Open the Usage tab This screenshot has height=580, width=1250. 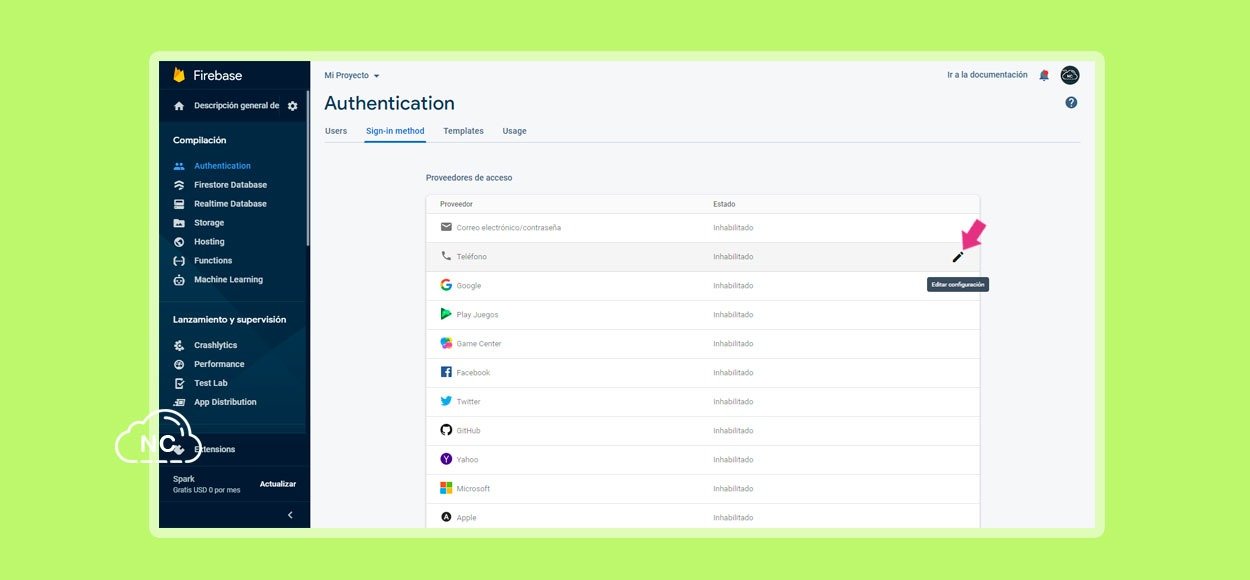514,131
